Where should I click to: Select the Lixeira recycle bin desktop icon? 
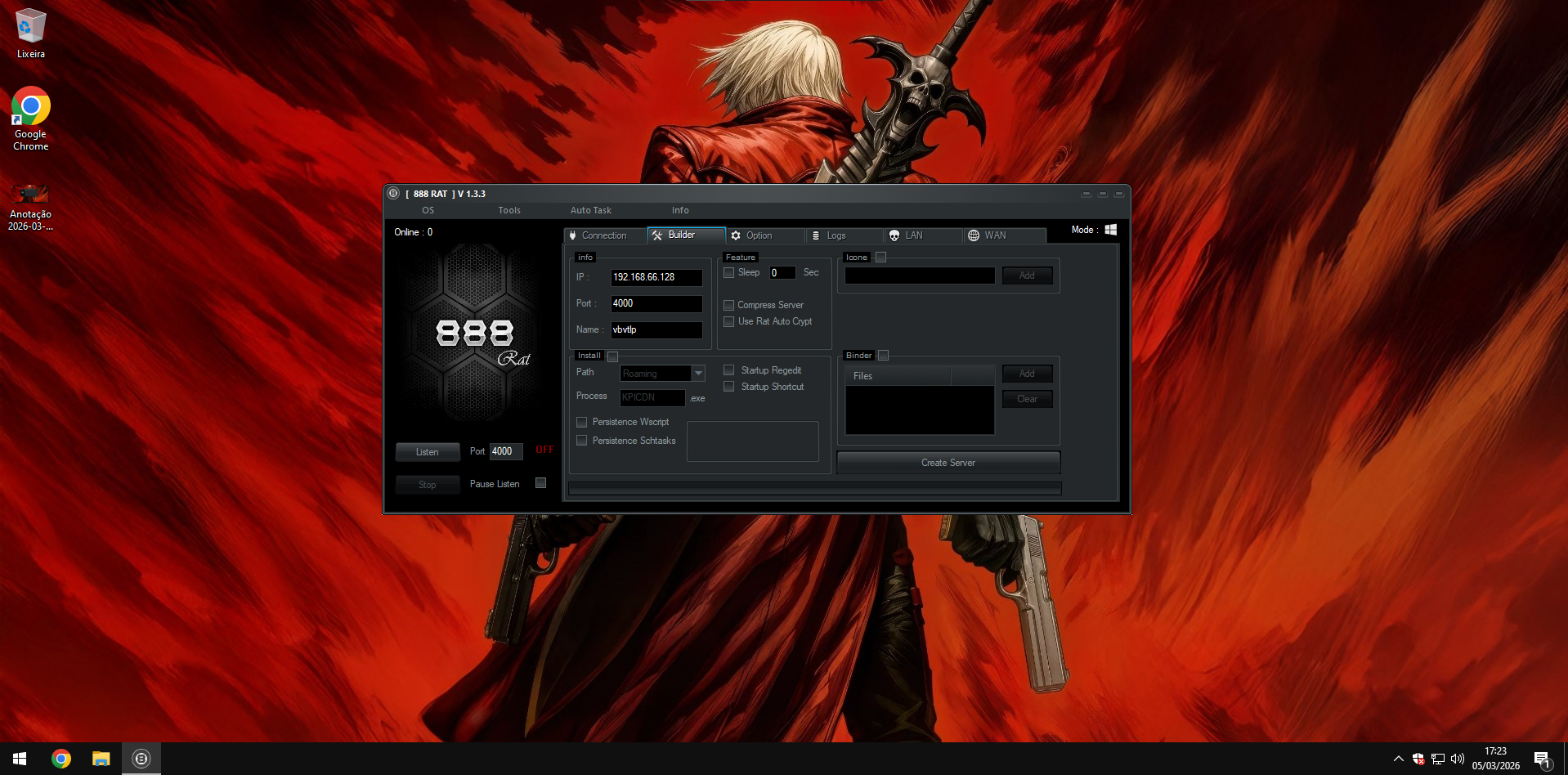(x=31, y=34)
